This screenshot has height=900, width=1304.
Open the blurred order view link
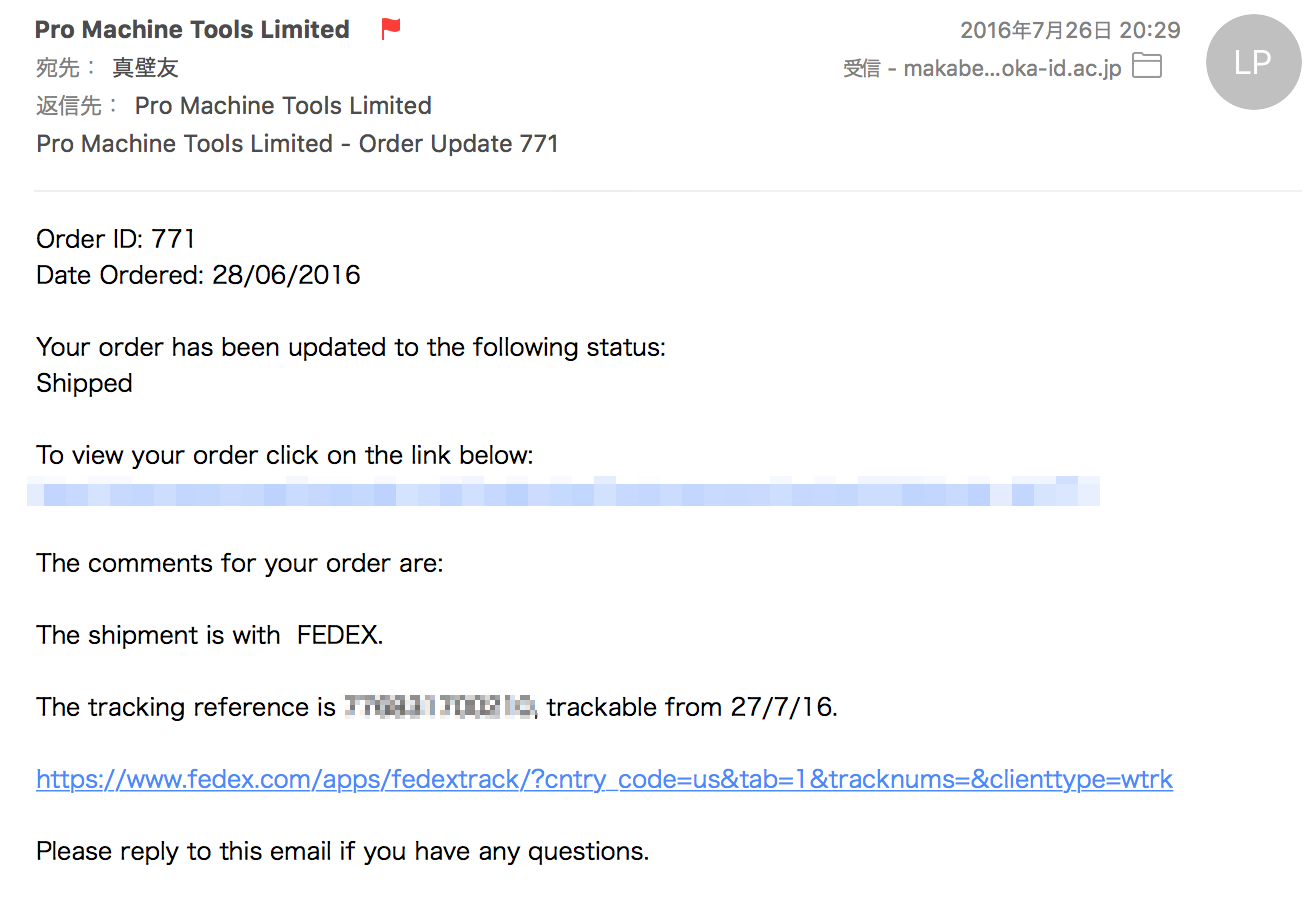click(x=563, y=492)
